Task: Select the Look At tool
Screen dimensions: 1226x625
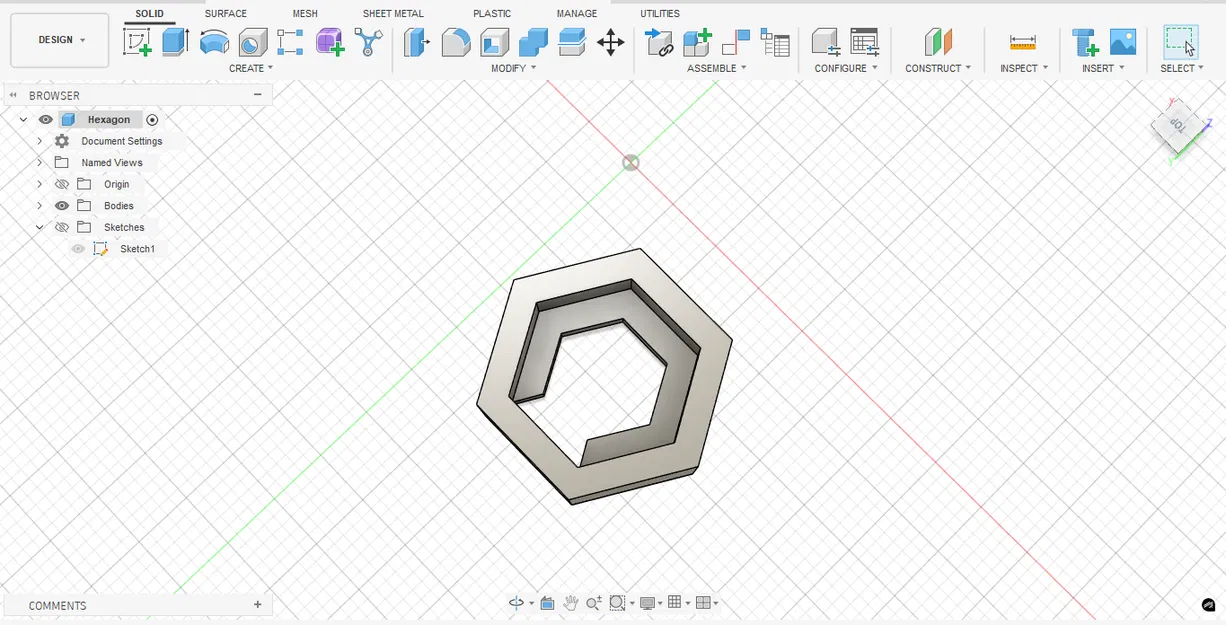Action: (x=547, y=603)
